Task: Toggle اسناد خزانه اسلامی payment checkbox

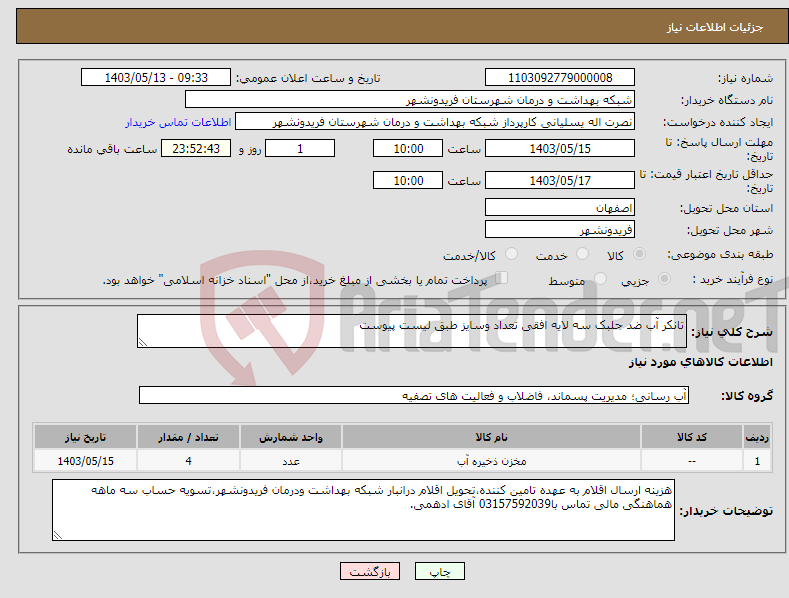Action: (x=501, y=278)
